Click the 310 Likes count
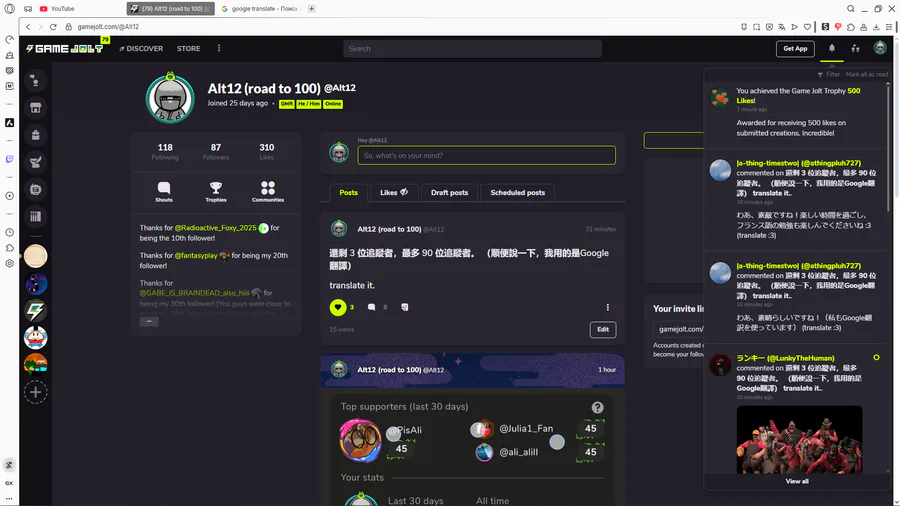This screenshot has height=506, width=900. coord(266,151)
